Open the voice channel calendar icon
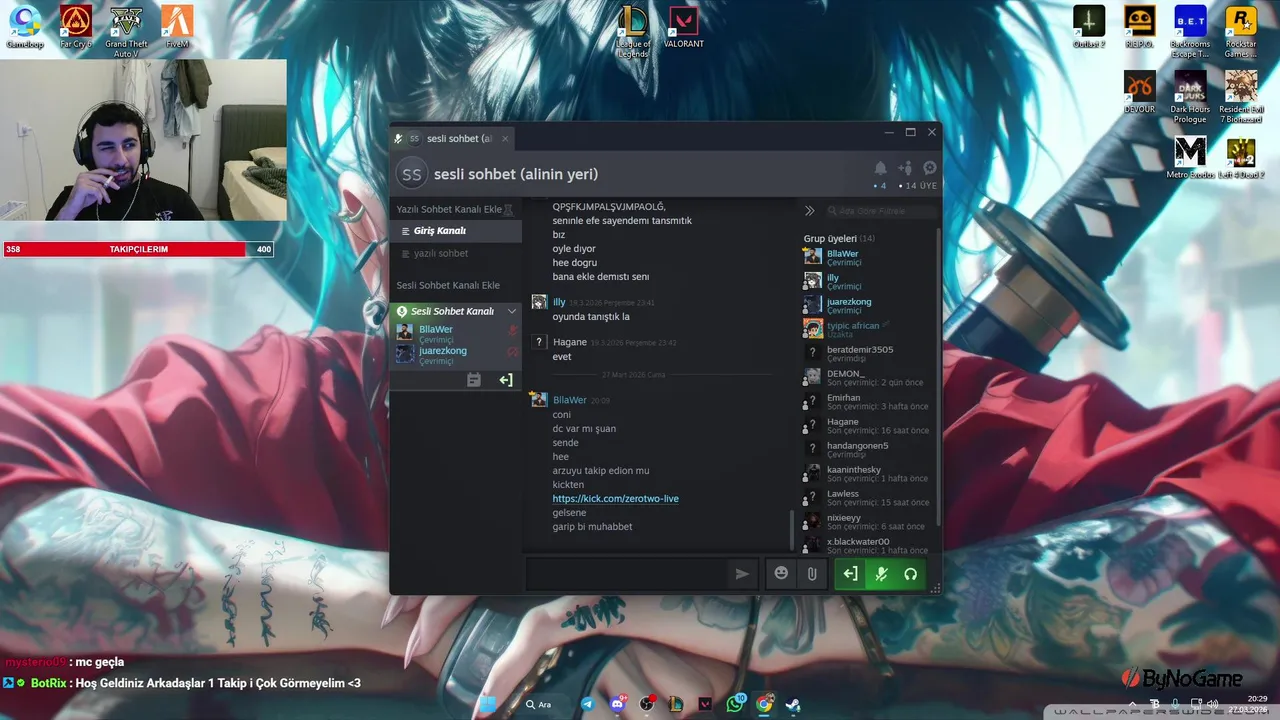Image resolution: width=1280 pixels, height=720 pixels. pyautogui.click(x=474, y=380)
